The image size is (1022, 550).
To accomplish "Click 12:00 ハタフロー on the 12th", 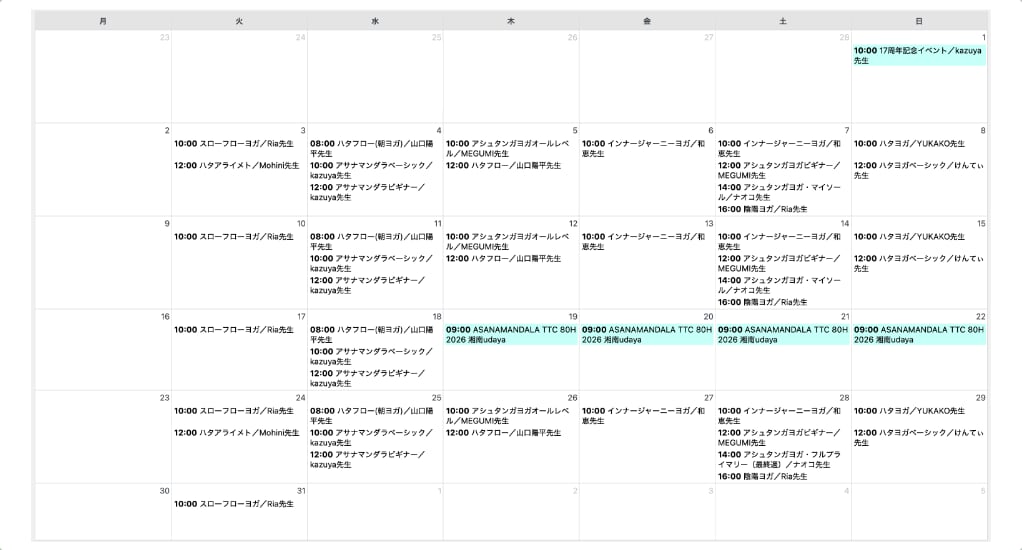I will [x=504, y=258].
